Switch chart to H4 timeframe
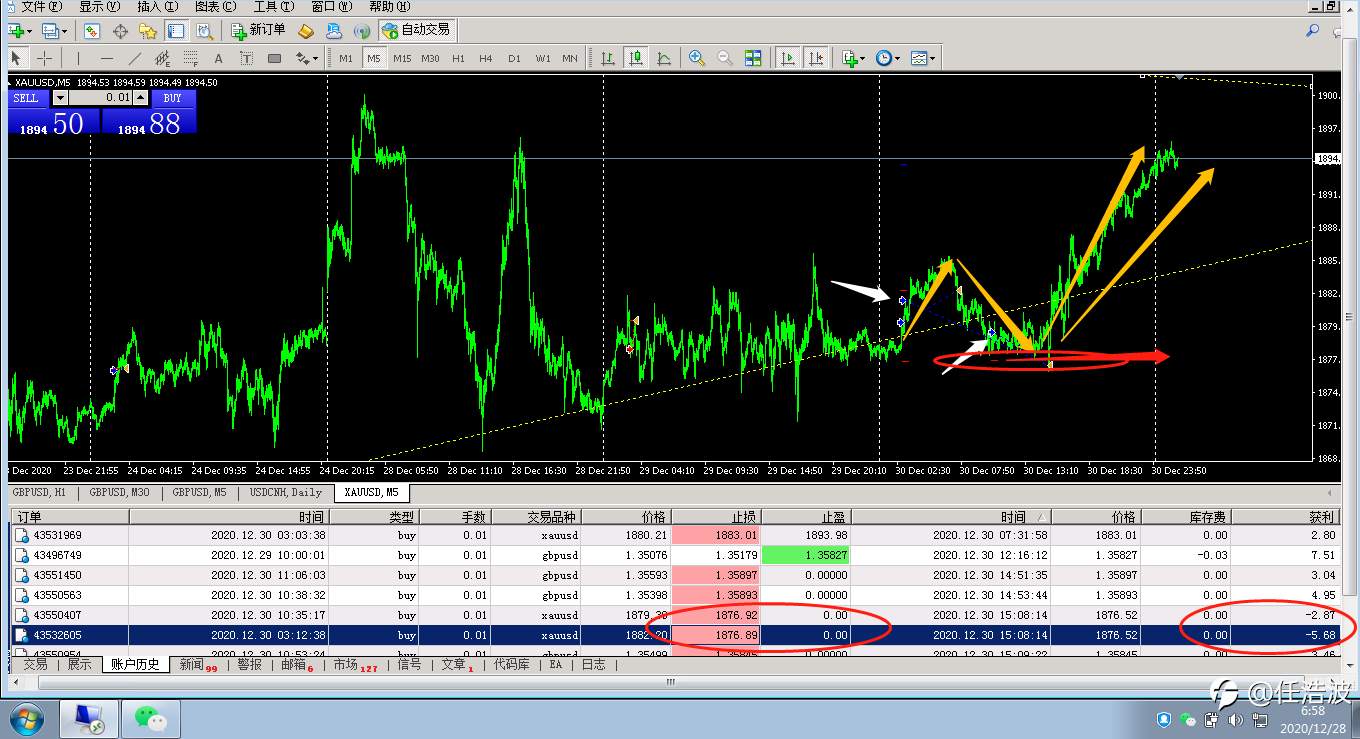 click(x=486, y=58)
